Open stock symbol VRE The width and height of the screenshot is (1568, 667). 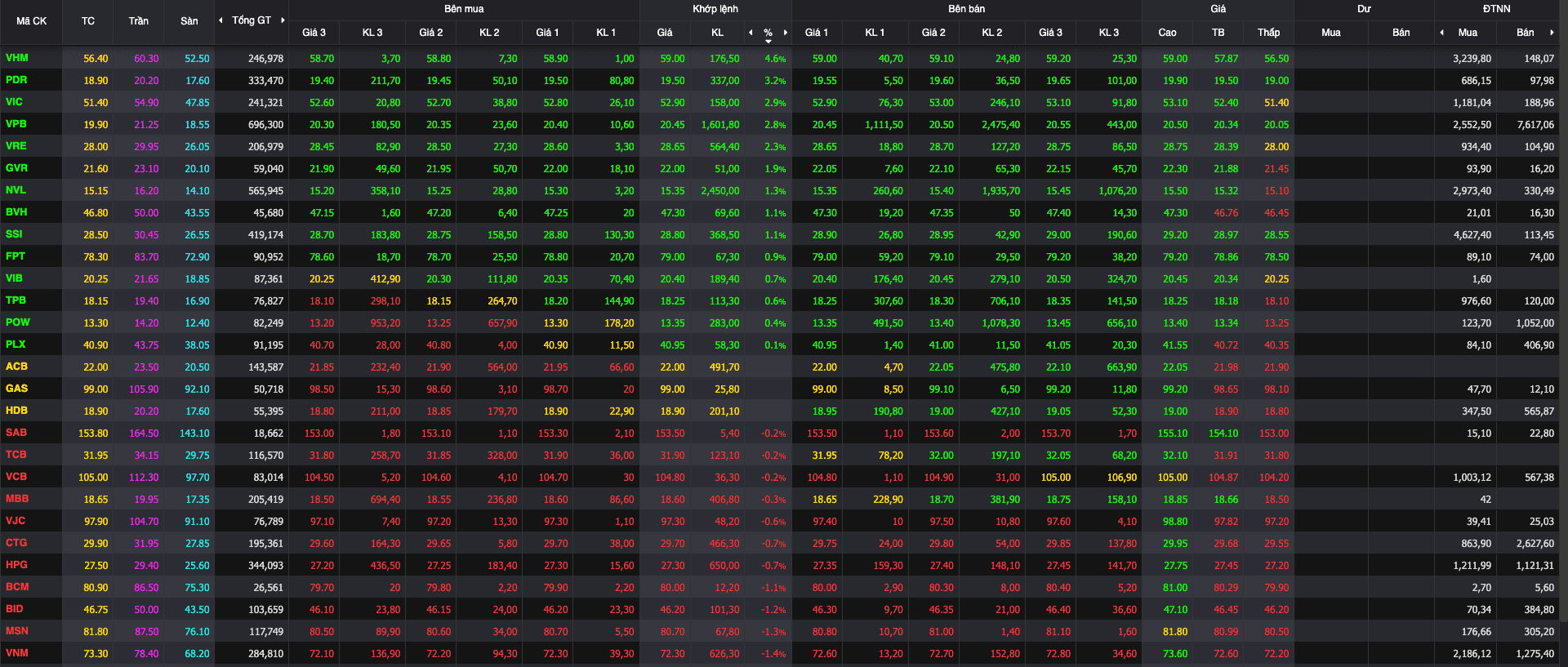pos(16,146)
